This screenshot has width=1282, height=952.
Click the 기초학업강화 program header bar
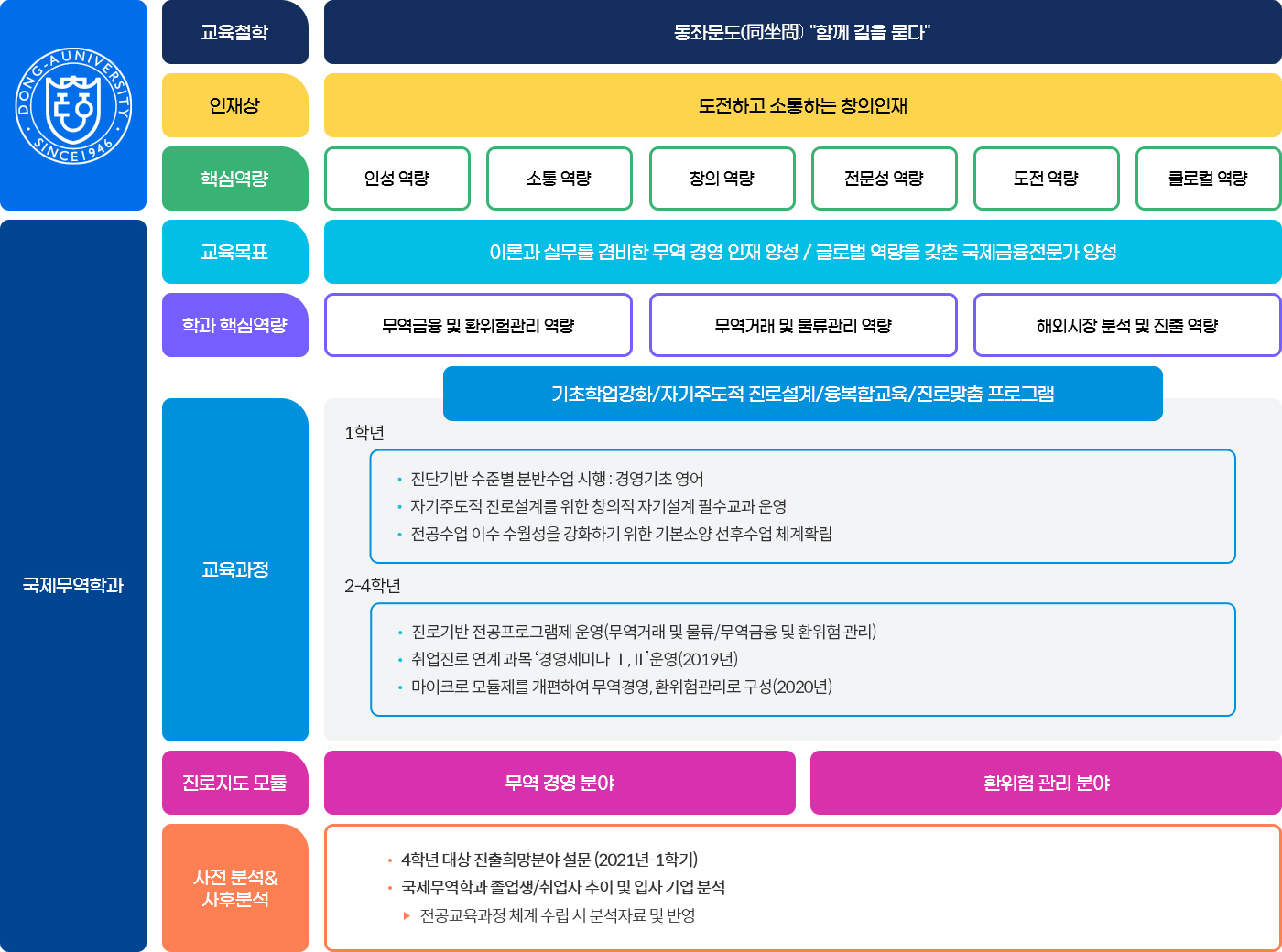point(802,394)
